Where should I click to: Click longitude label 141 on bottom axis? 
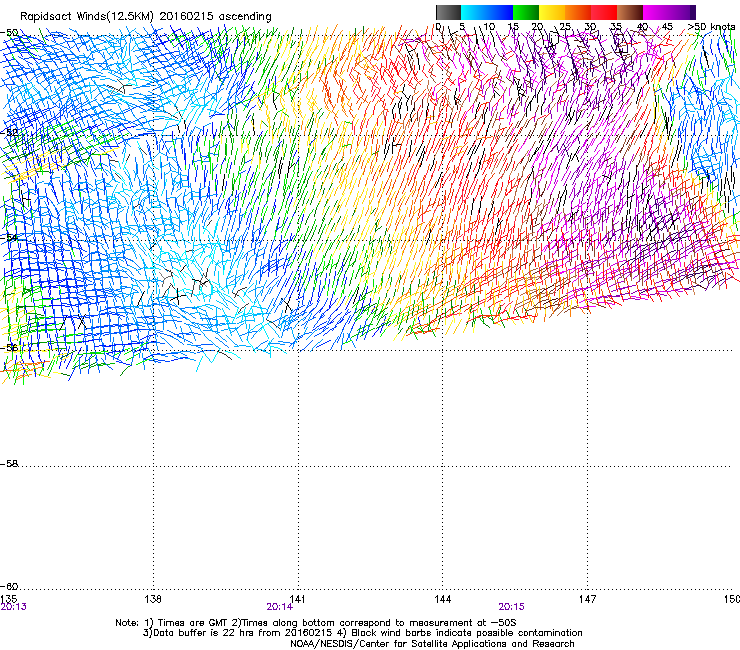click(297, 599)
